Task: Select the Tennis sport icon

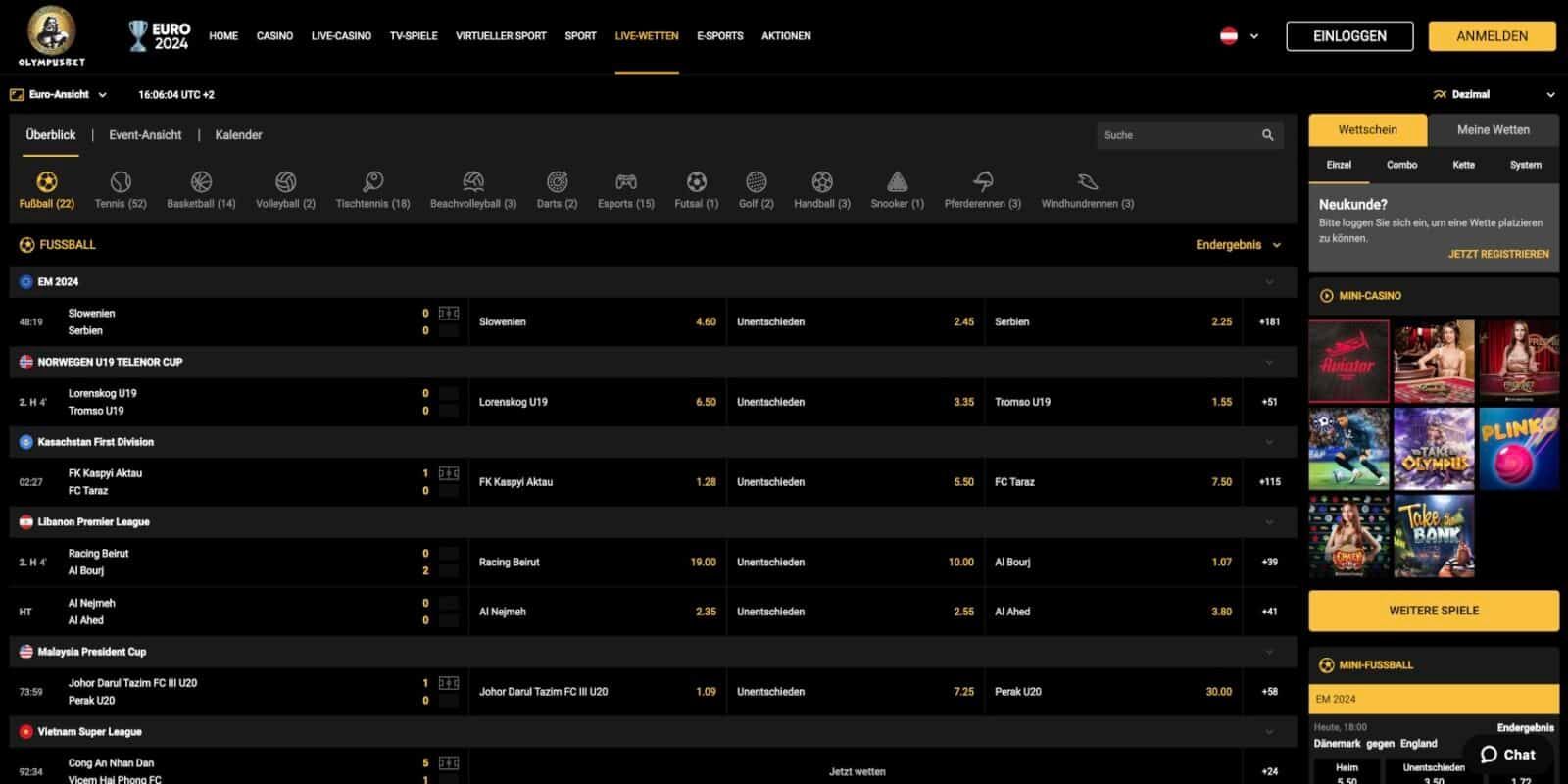Action: point(121,182)
